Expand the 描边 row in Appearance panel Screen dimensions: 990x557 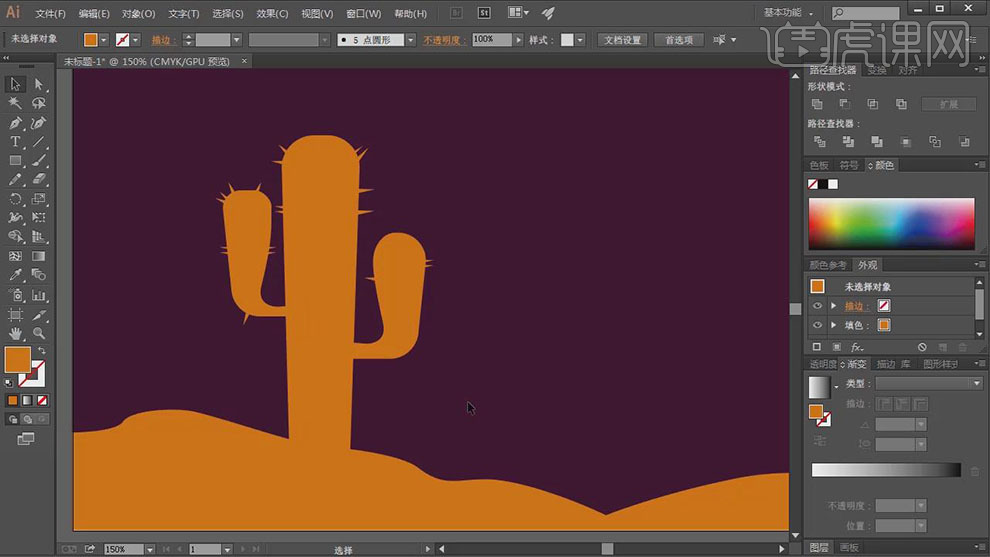point(833,306)
